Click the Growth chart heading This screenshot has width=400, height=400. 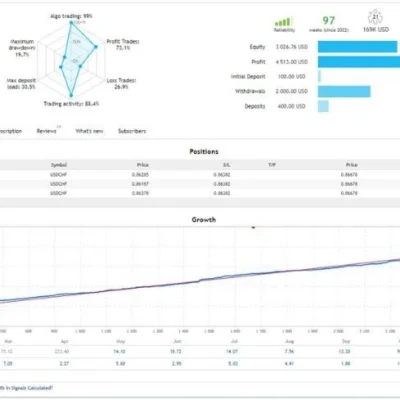(x=204, y=219)
